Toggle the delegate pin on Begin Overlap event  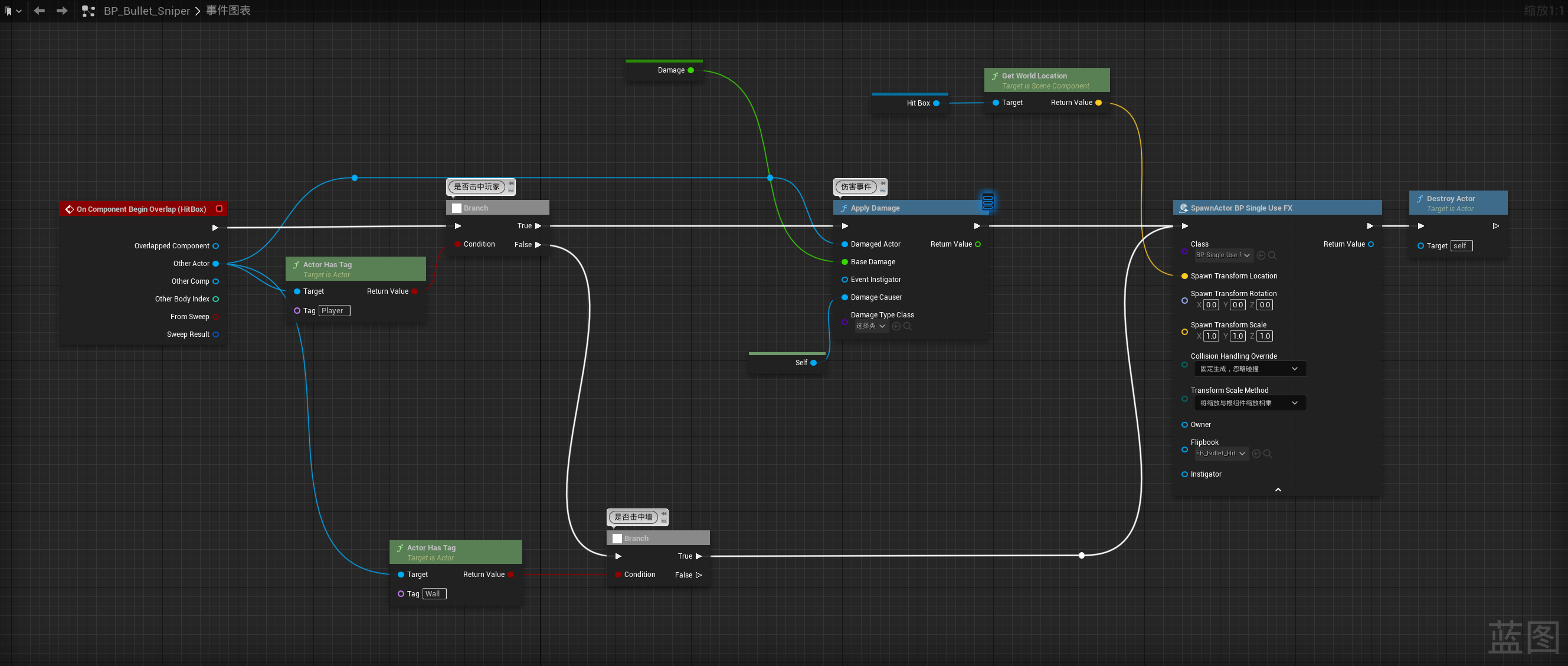click(219, 209)
